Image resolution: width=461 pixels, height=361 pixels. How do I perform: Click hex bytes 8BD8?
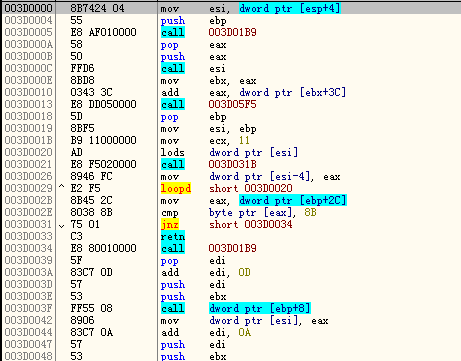click(x=82, y=80)
